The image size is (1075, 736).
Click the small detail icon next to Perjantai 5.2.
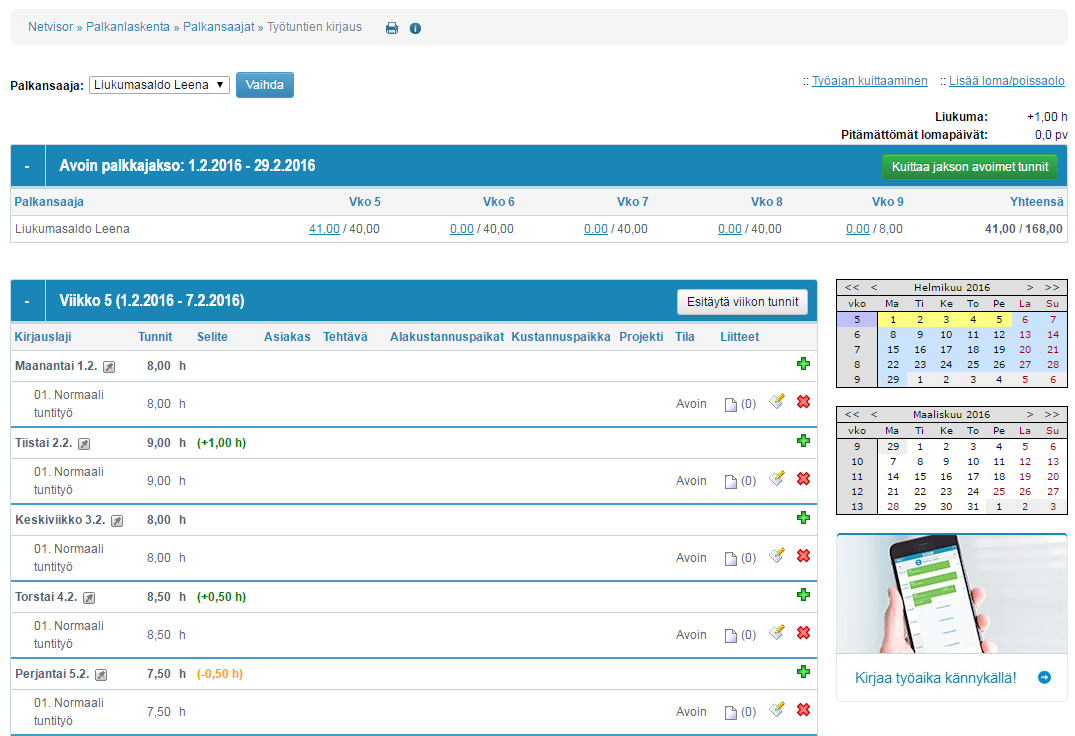coord(101,675)
